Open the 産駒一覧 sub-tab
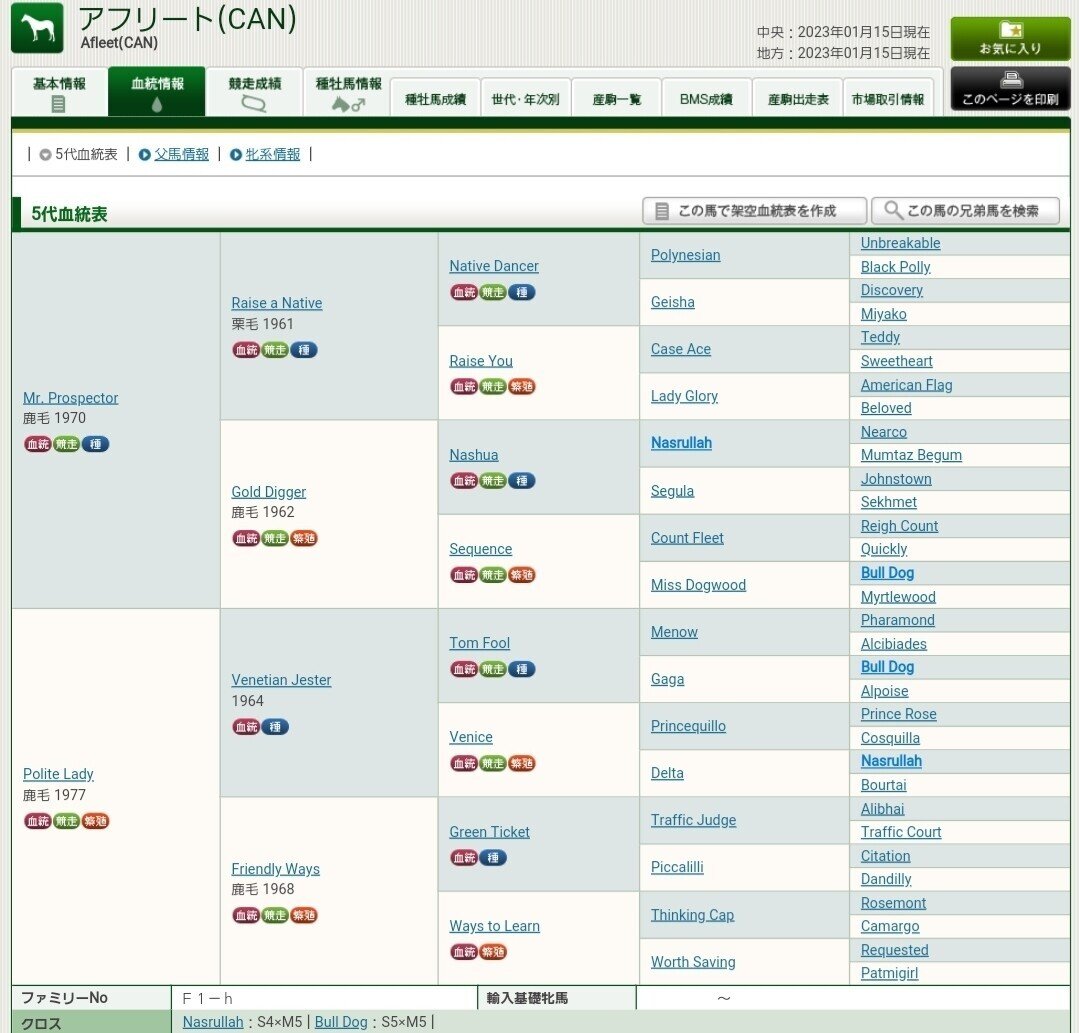The image size is (1079, 1033). pyautogui.click(x=617, y=98)
